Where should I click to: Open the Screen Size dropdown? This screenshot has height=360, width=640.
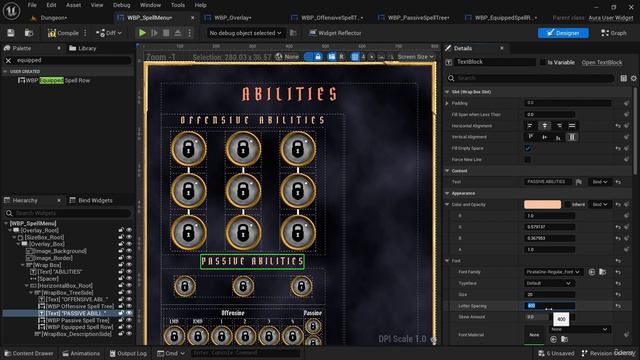pyautogui.click(x=416, y=57)
